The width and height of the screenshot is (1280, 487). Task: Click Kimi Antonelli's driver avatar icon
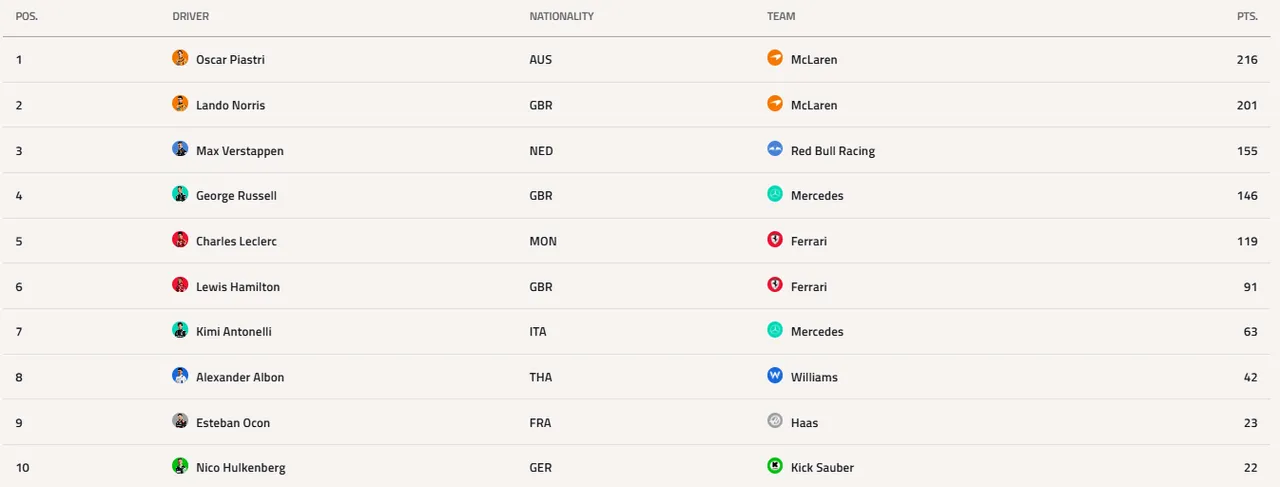point(180,330)
